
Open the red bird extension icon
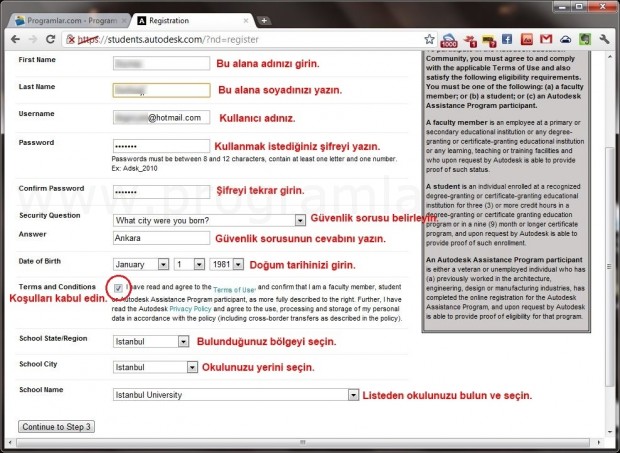pyautogui.click(x=470, y=40)
